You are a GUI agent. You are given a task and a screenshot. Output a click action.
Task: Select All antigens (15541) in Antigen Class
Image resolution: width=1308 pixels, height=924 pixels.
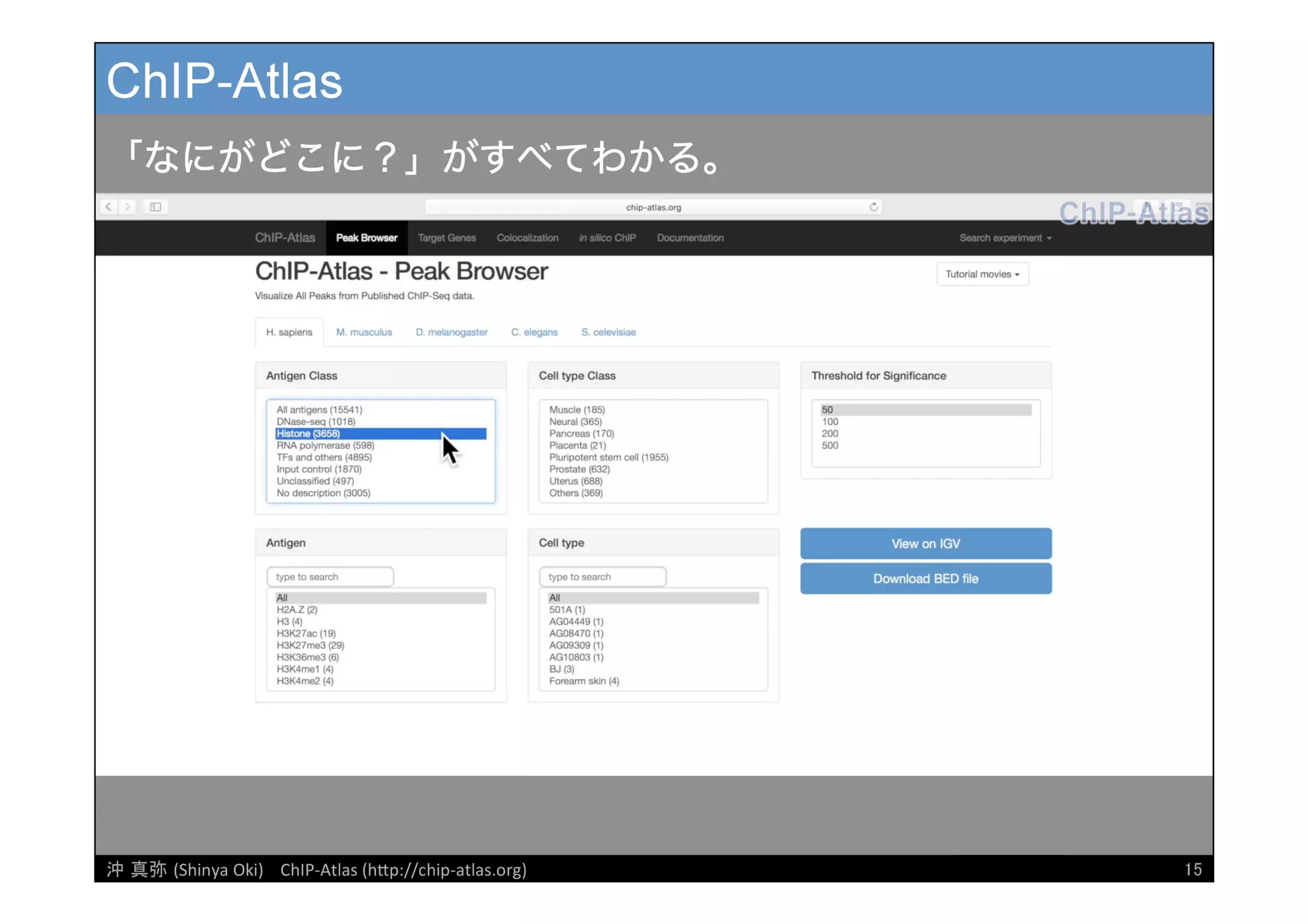tap(381, 410)
